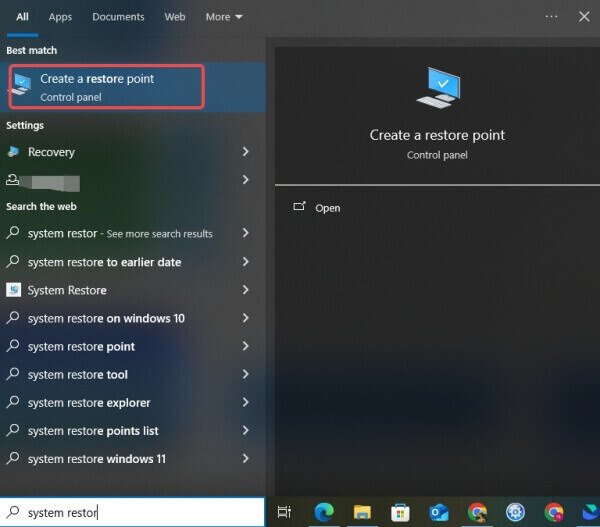This screenshot has width=600, height=527.
Task: Open the More filter dropdown
Action: point(224,17)
